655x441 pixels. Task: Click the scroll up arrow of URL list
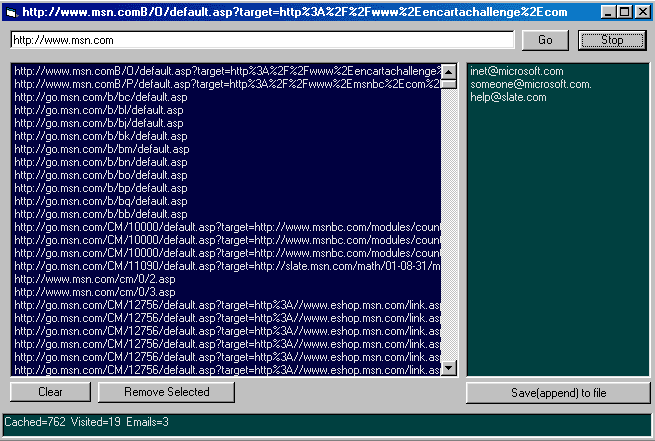pos(449,71)
